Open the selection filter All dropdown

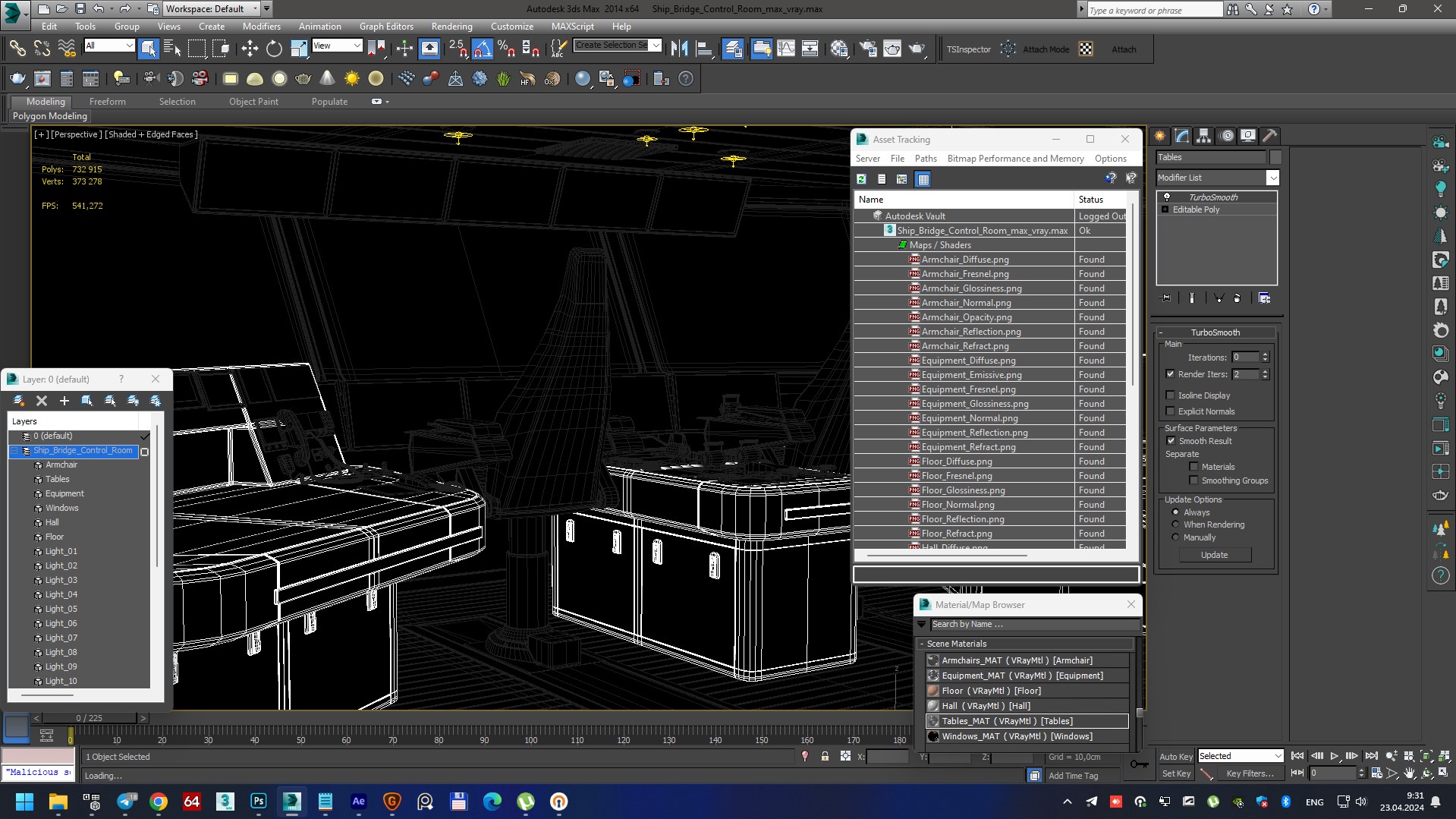[109, 46]
